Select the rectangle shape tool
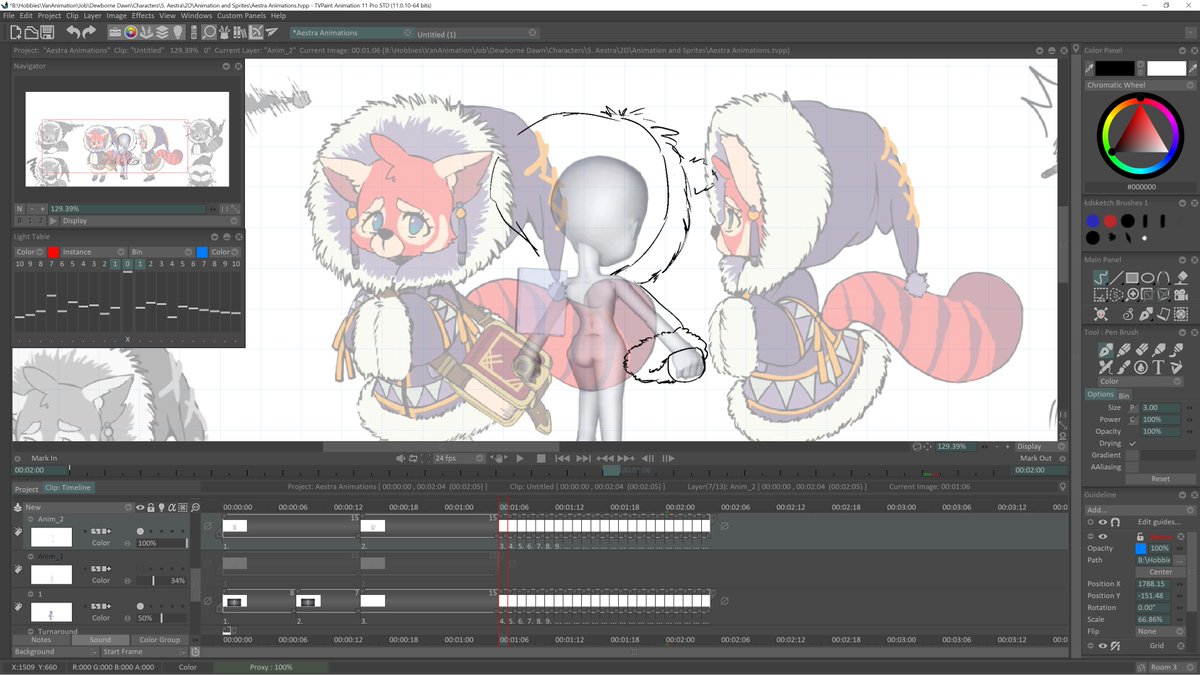1200x675 pixels. 1132,277
